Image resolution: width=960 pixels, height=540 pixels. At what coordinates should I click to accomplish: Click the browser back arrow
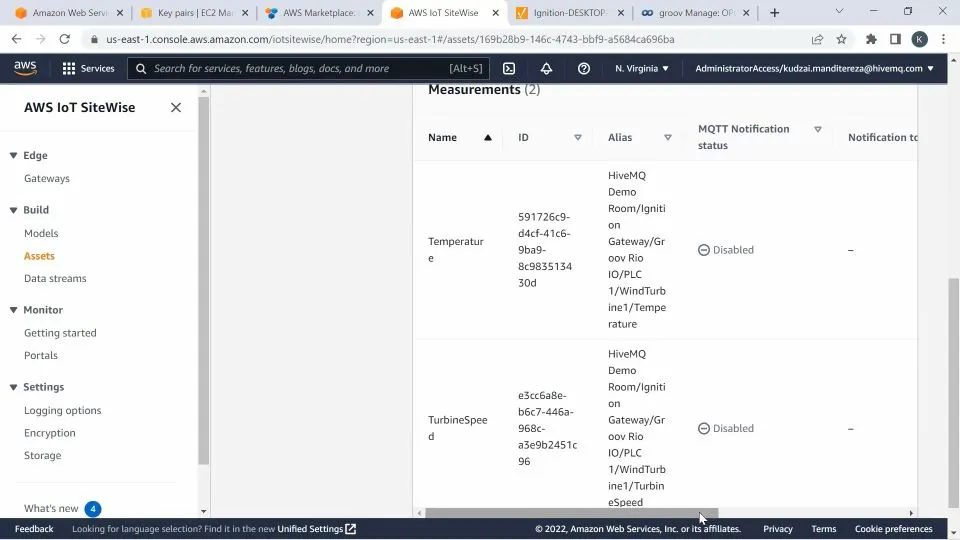17,39
